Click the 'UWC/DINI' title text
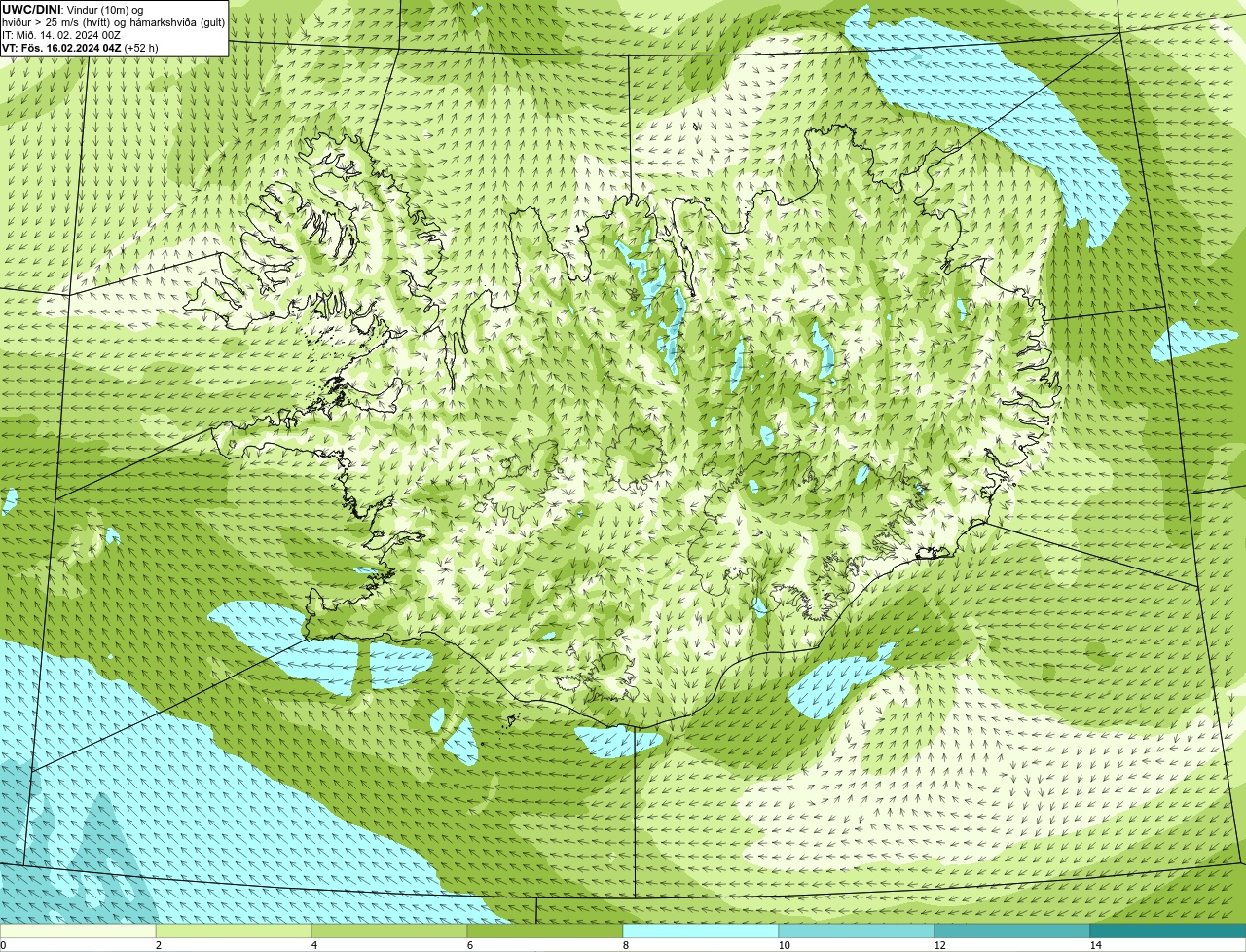The image size is (1246, 952). click(32, 10)
